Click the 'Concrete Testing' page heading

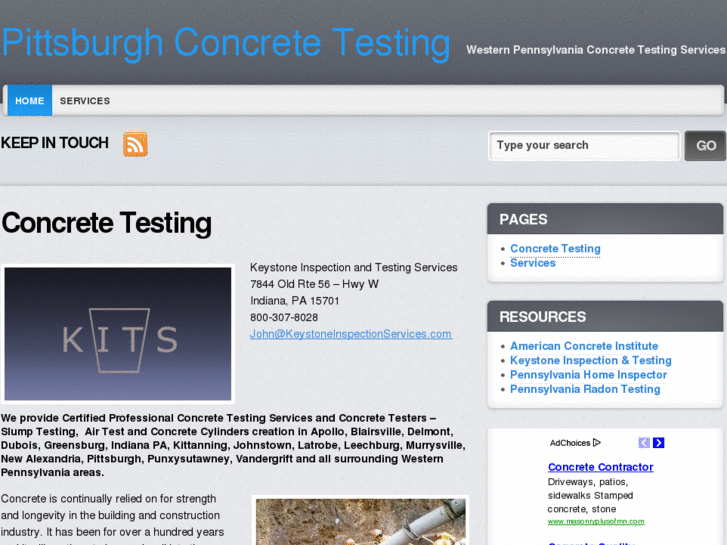point(107,223)
